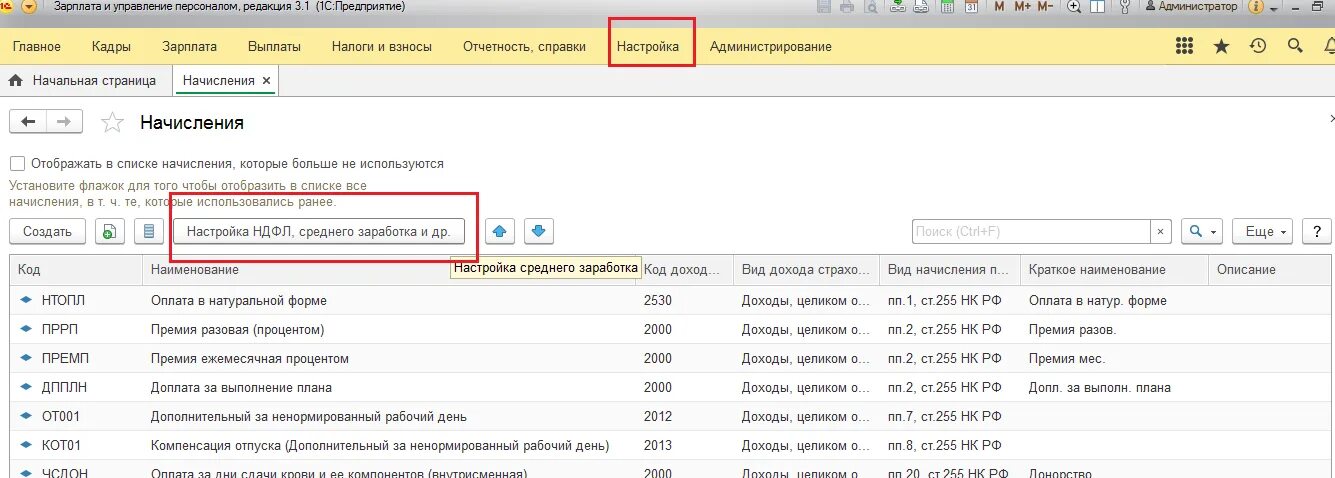Create a copy with the green-plus document icon
The height and width of the screenshot is (478, 1335).
click(109, 231)
